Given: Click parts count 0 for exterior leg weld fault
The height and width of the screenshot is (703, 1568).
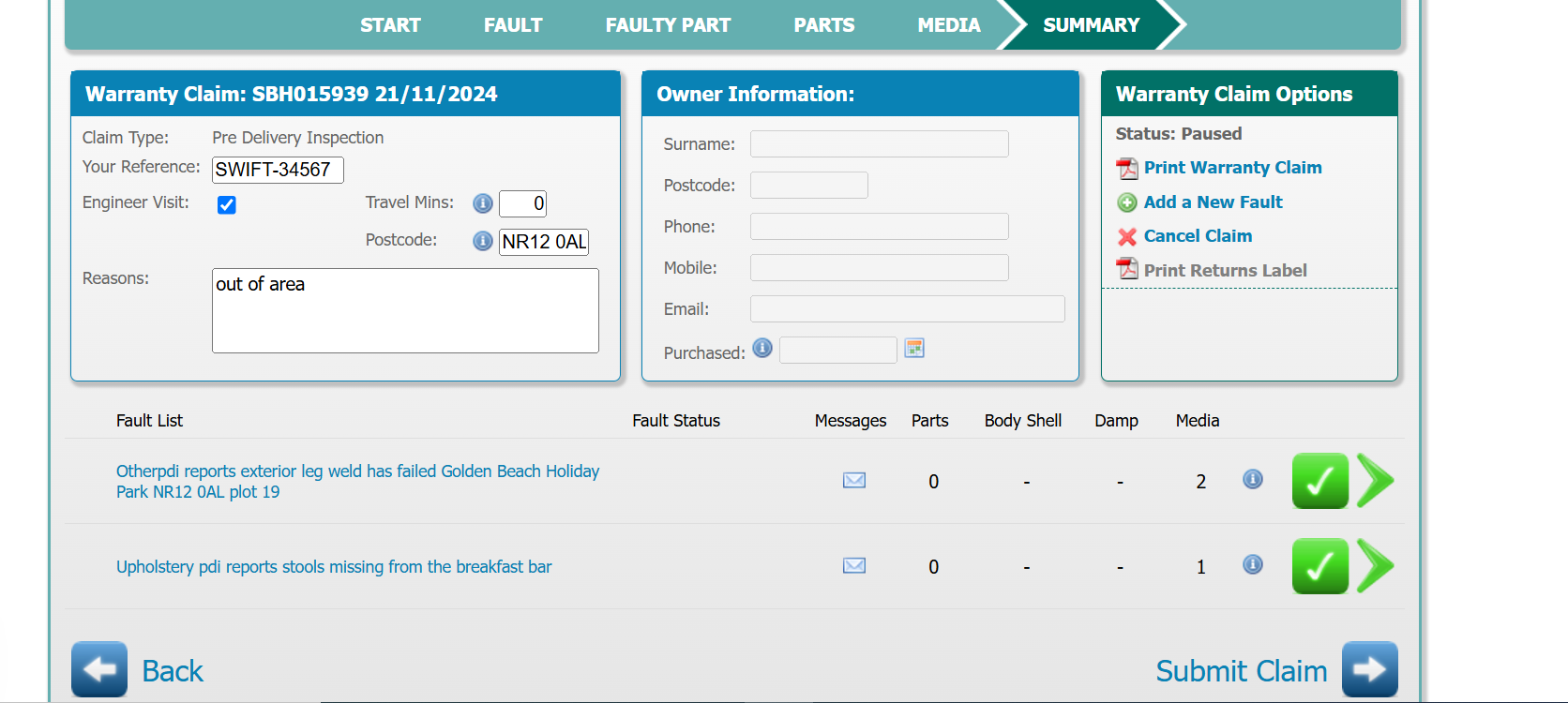Looking at the screenshot, I should pos(934,482).
